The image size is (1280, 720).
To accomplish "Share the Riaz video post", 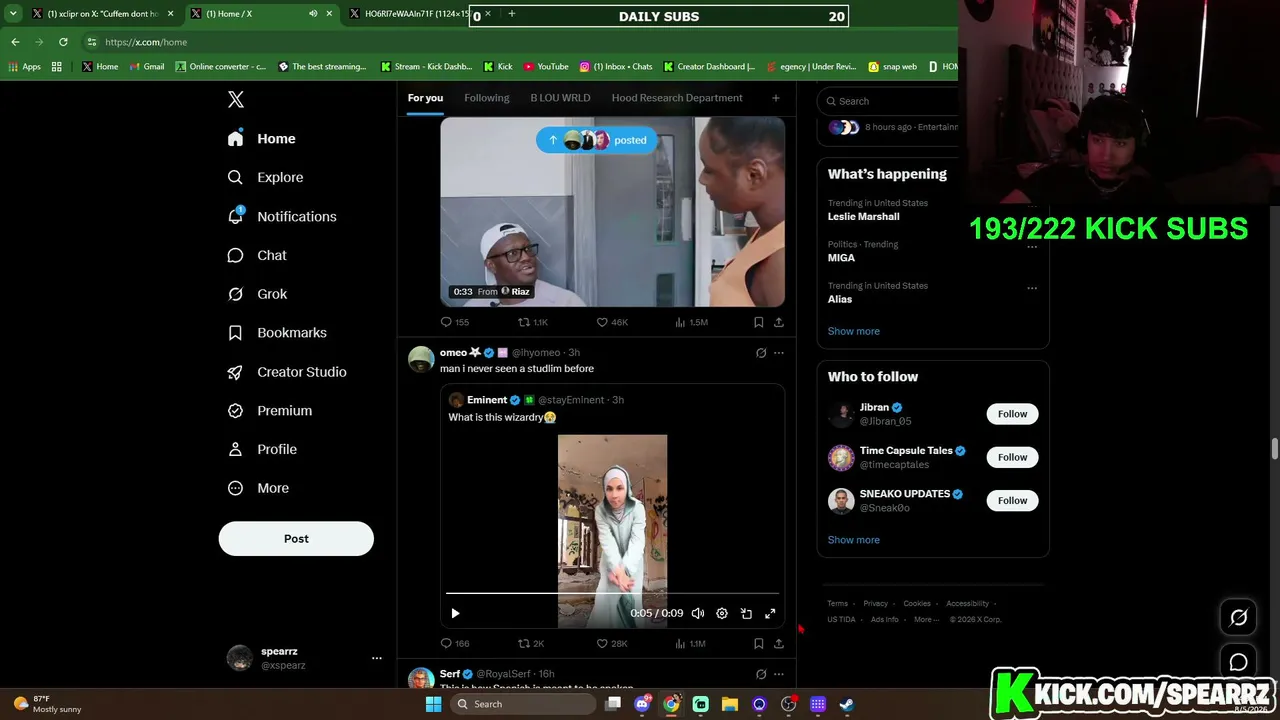I will [x=779, y=322].
